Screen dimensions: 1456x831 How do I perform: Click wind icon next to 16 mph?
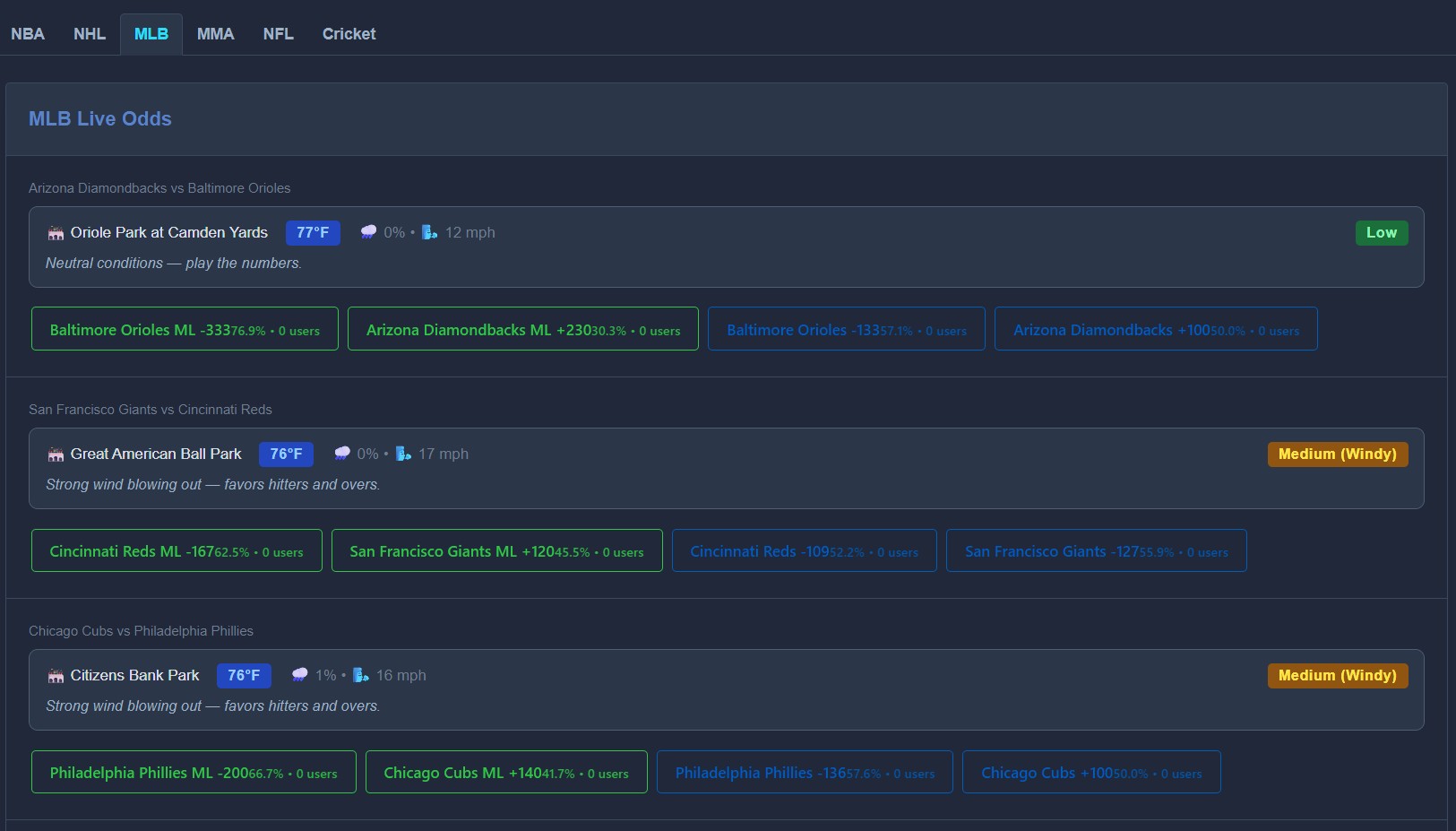click(361, 675)
